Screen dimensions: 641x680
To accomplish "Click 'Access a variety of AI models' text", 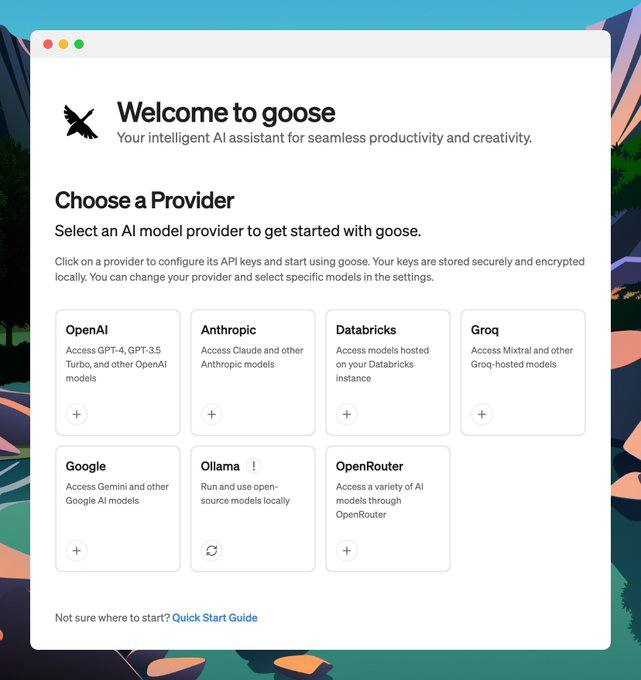I will click(x=379, y=500).
